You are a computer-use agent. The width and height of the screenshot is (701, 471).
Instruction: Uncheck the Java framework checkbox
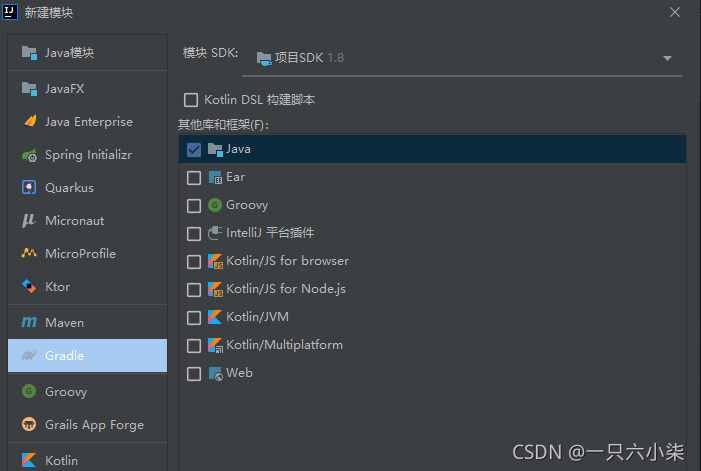click(x=194, y=150)
